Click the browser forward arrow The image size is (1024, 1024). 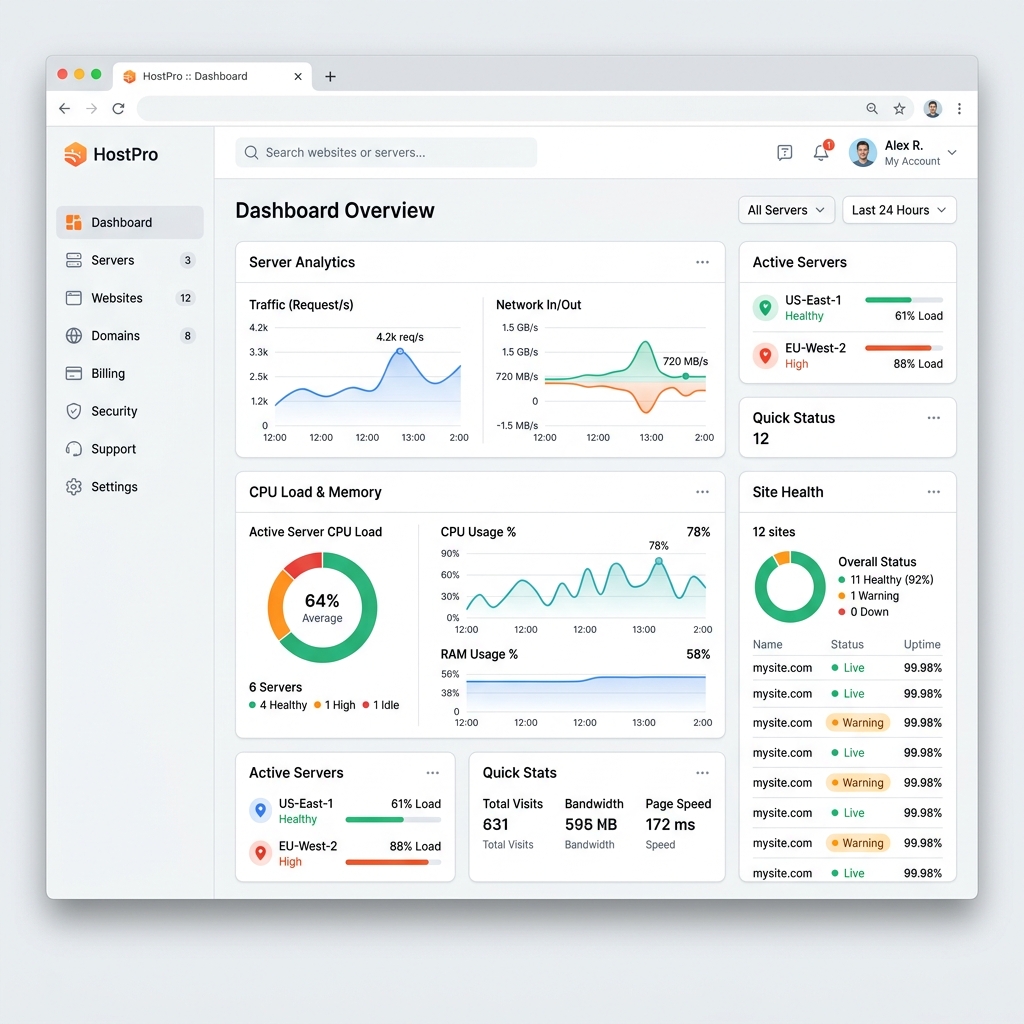click(91, 108)
